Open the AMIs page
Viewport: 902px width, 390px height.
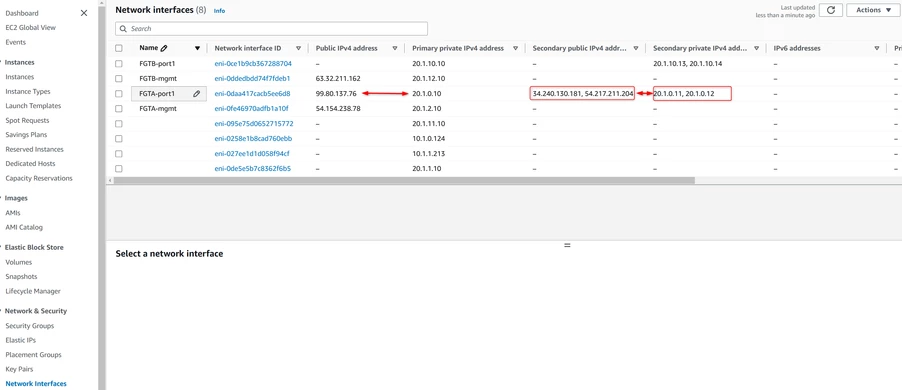[x=13, y=213]
